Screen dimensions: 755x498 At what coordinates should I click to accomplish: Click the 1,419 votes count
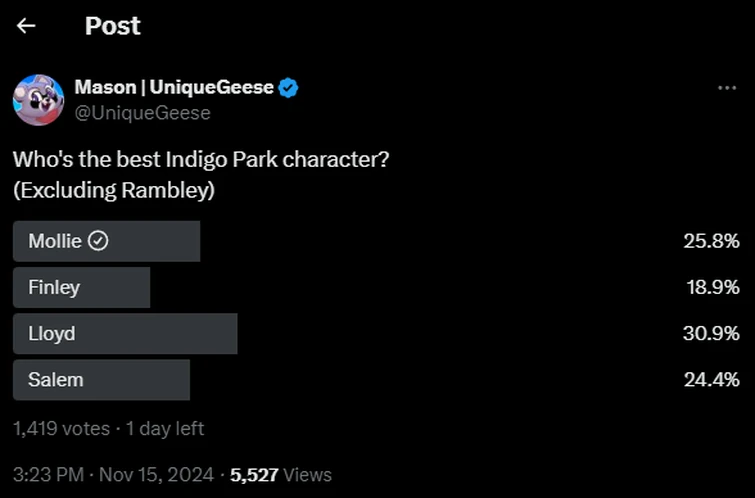[61, 428]
